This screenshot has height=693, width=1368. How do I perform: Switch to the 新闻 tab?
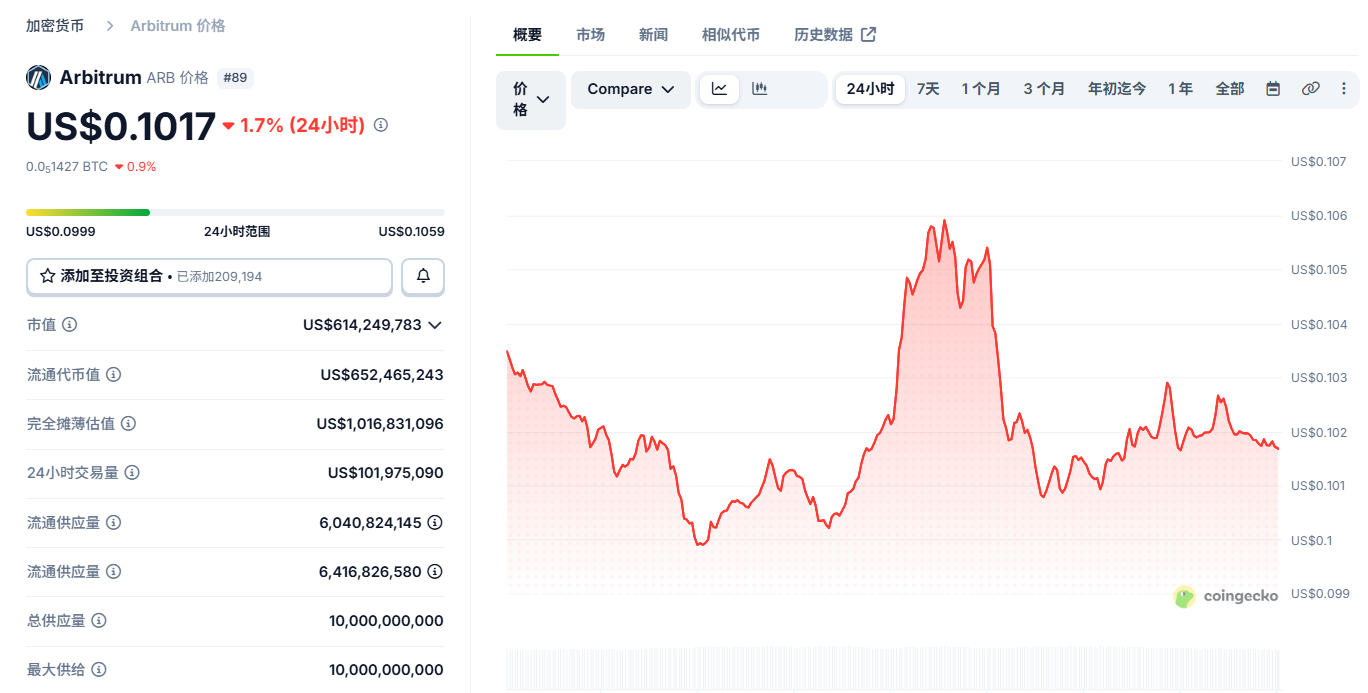pyautogui.click(x=653, y=35)
